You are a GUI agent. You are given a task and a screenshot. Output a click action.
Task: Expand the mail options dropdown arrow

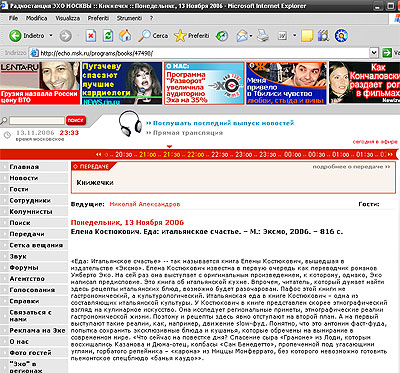coord(251,36)
